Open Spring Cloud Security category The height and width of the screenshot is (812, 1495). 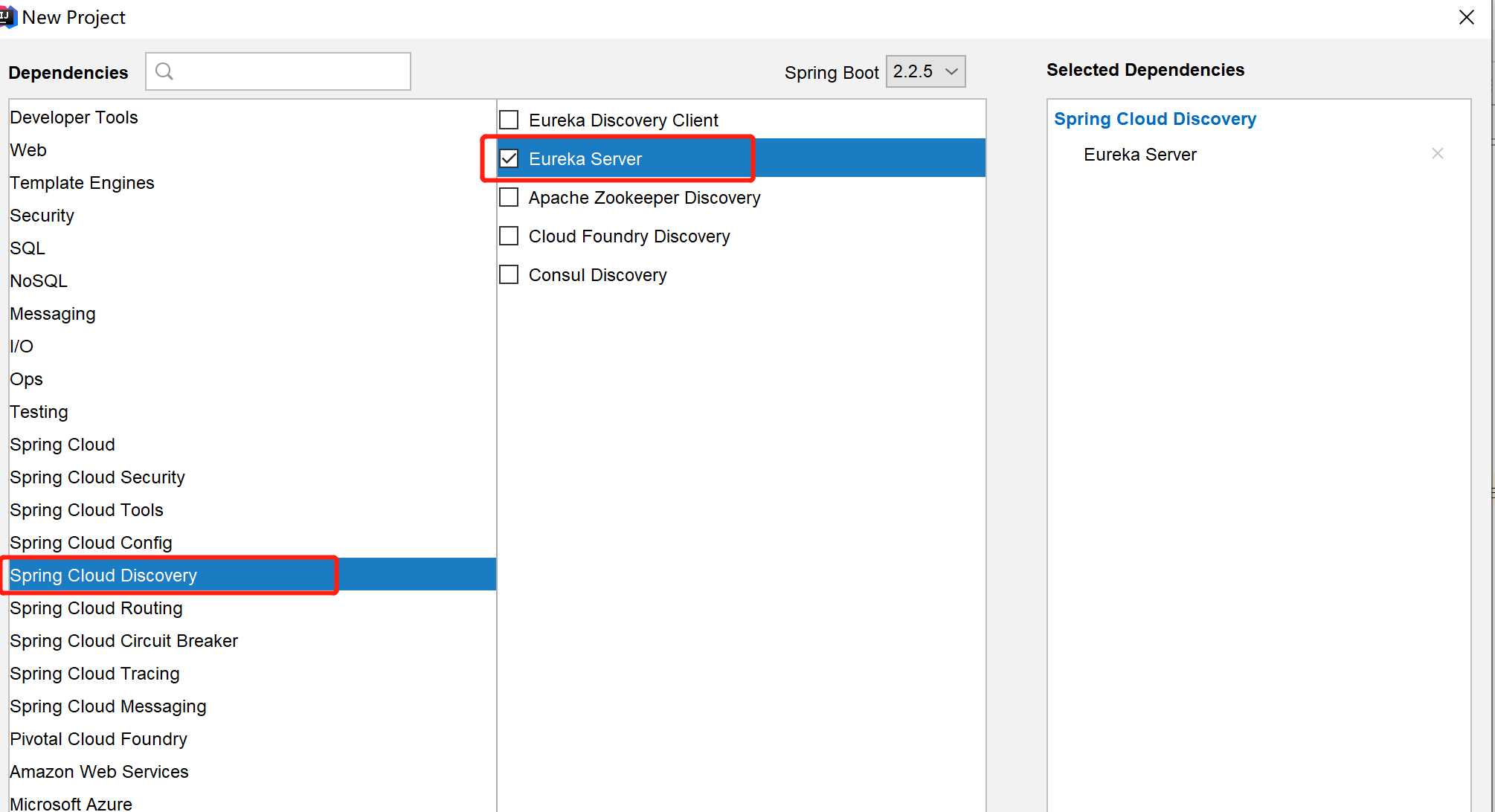(x=252, y=477)
